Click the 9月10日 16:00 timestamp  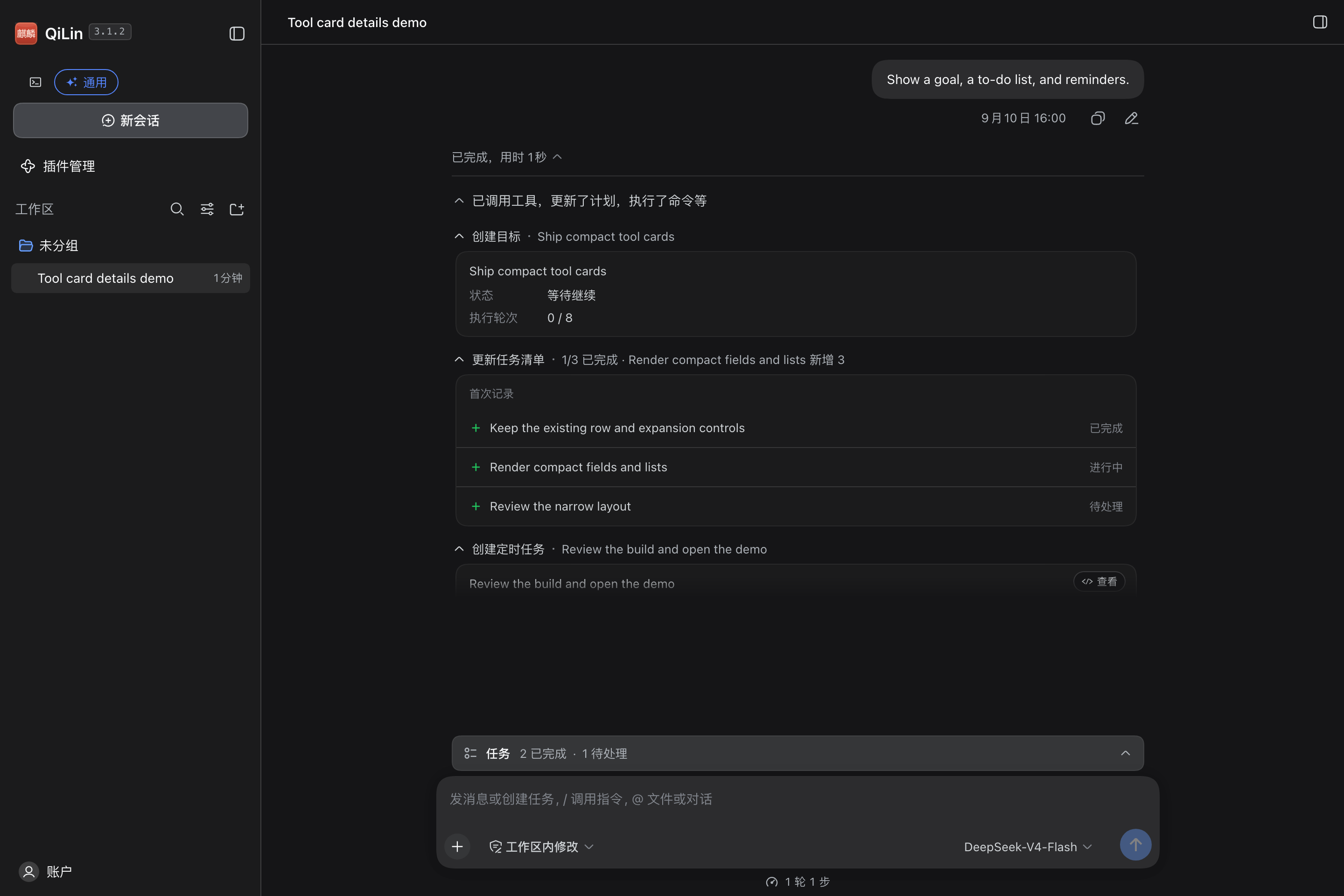coord(1023,118)
